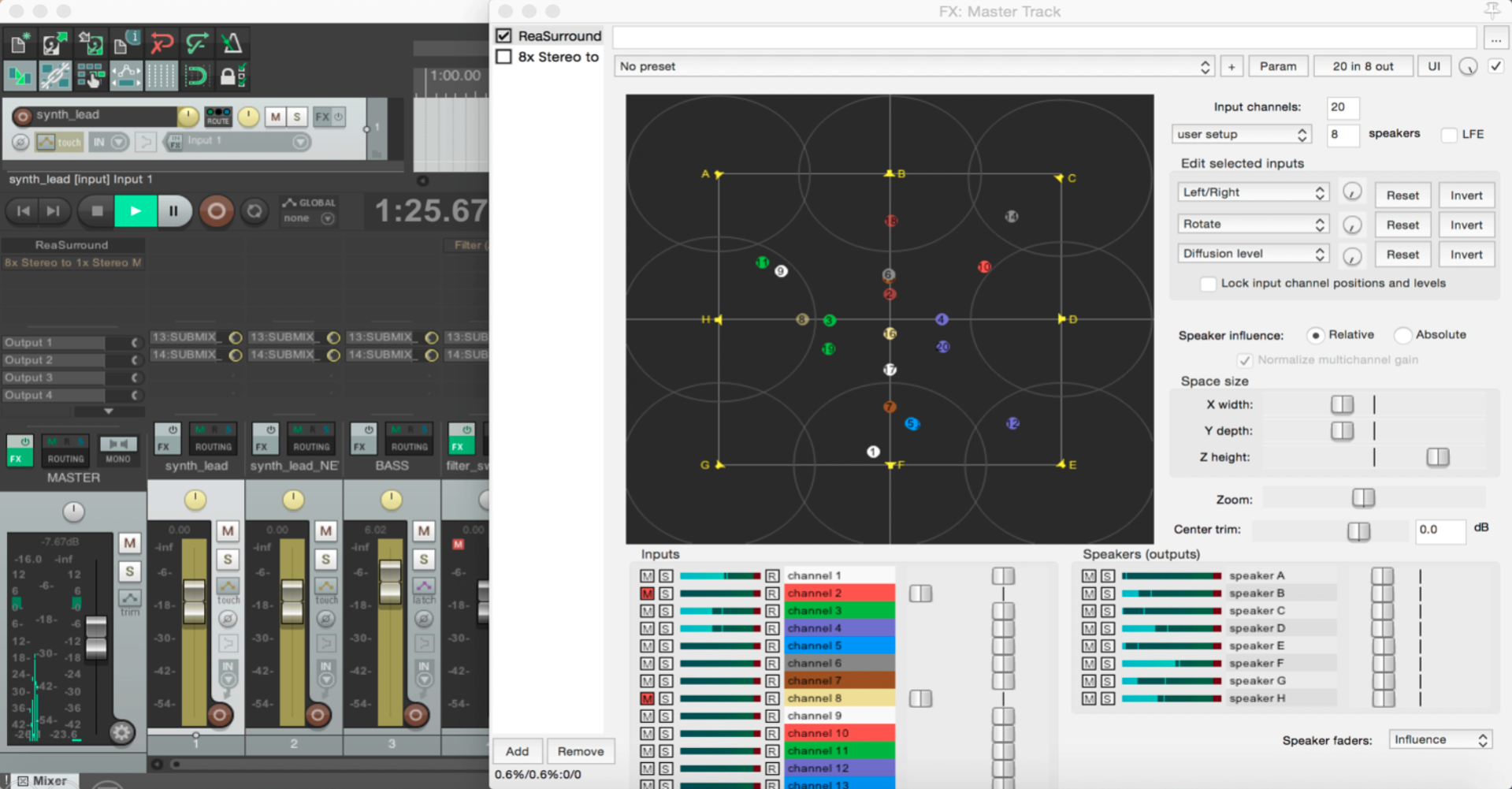
Task: Open the user setup dropdown
Action: (x=1241, y=135)
